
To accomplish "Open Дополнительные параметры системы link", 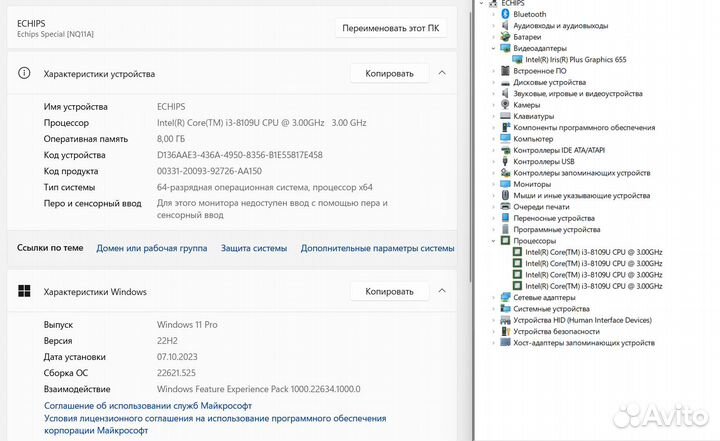I will (377, 248).
